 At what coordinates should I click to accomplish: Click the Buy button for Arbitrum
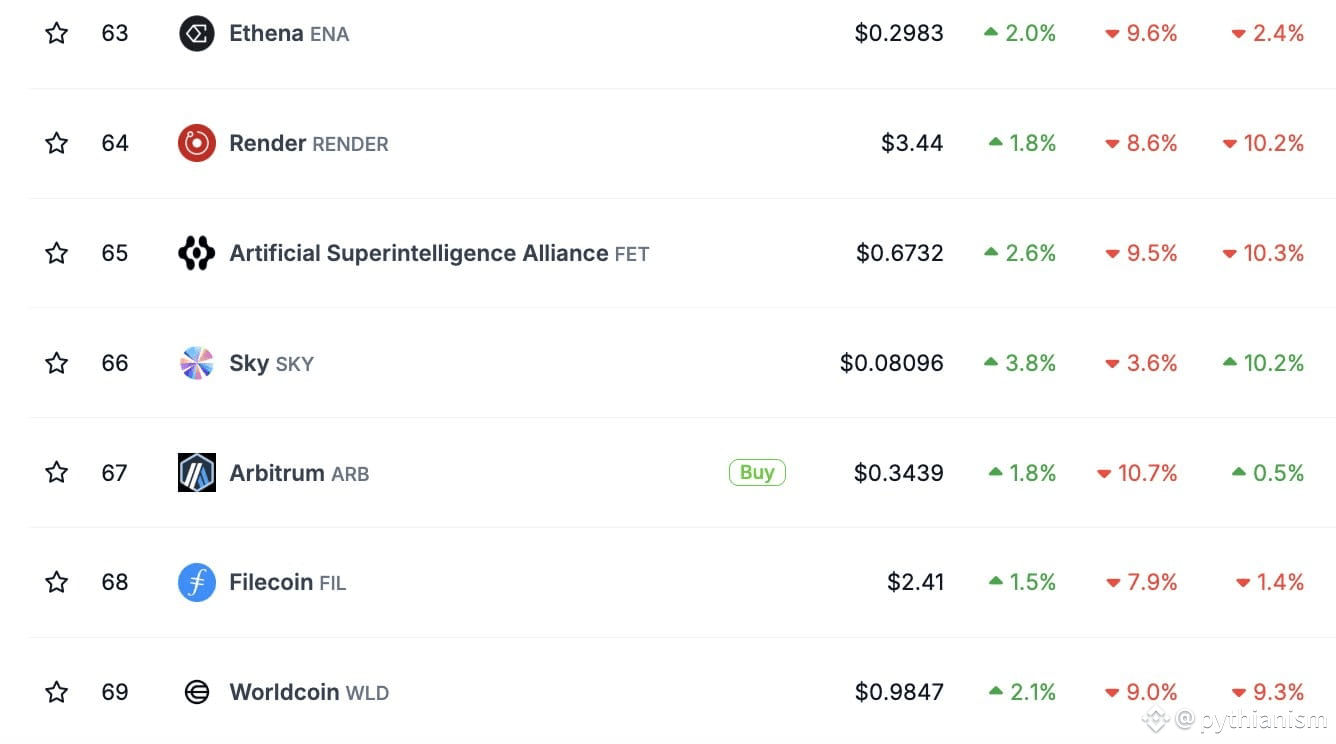pos(757,472)
